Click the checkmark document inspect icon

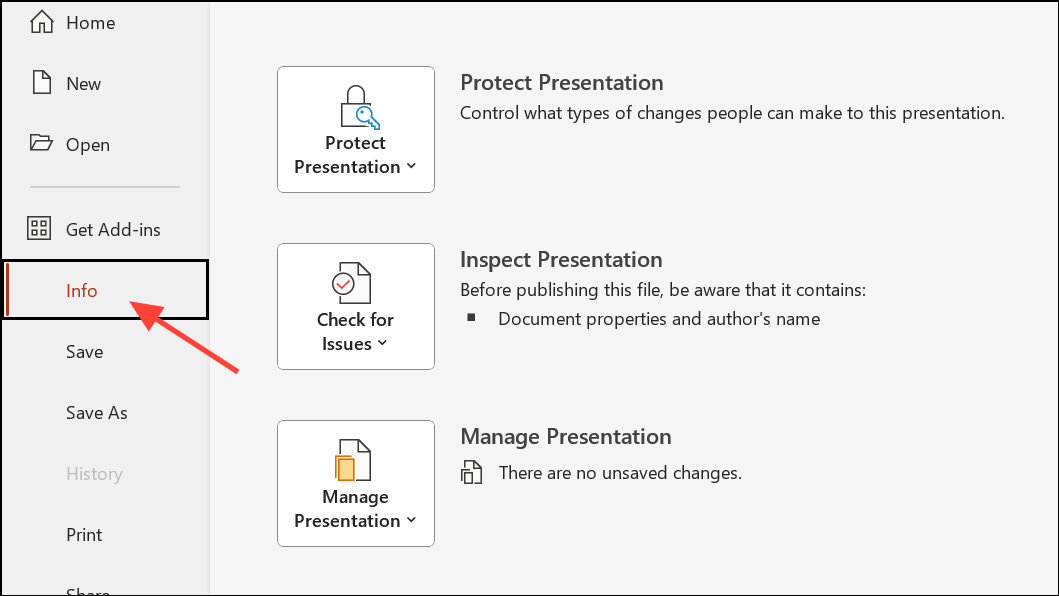(x=352, y=284)
